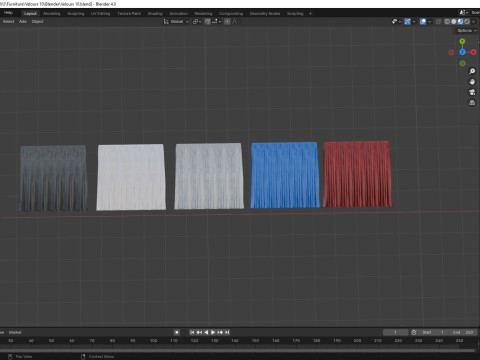Toggle the preview range clock icon
The height and width of the screenshot is (360, 480).
click(x=414, y=332)
